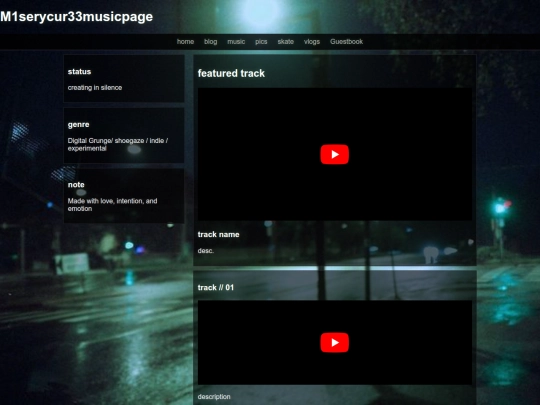Image resolution: width=540 pixels, height=405 pixels.
Task: Play the featured track YouTube video
Action: click(334, 154)
